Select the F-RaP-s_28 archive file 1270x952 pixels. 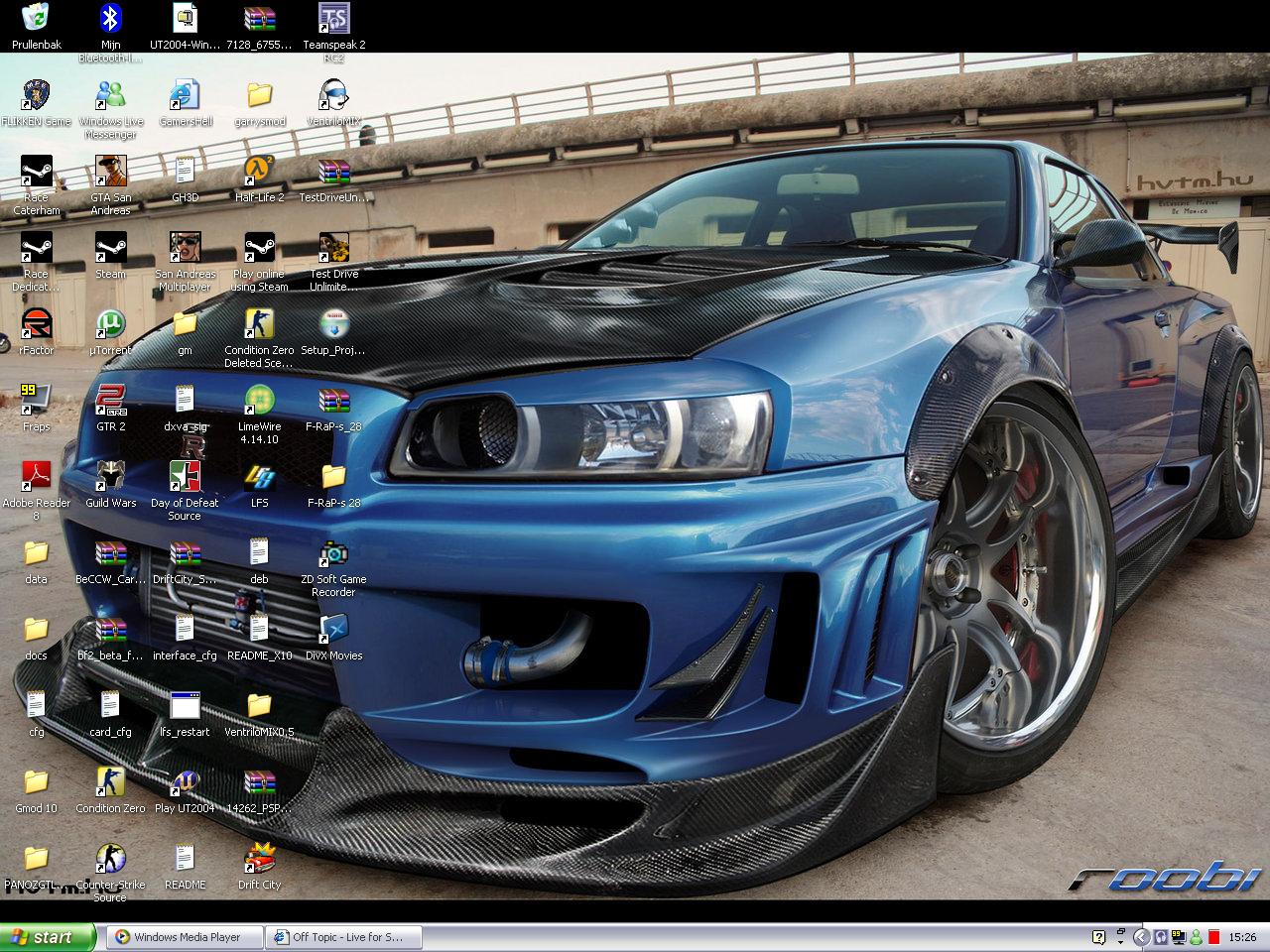334,409
